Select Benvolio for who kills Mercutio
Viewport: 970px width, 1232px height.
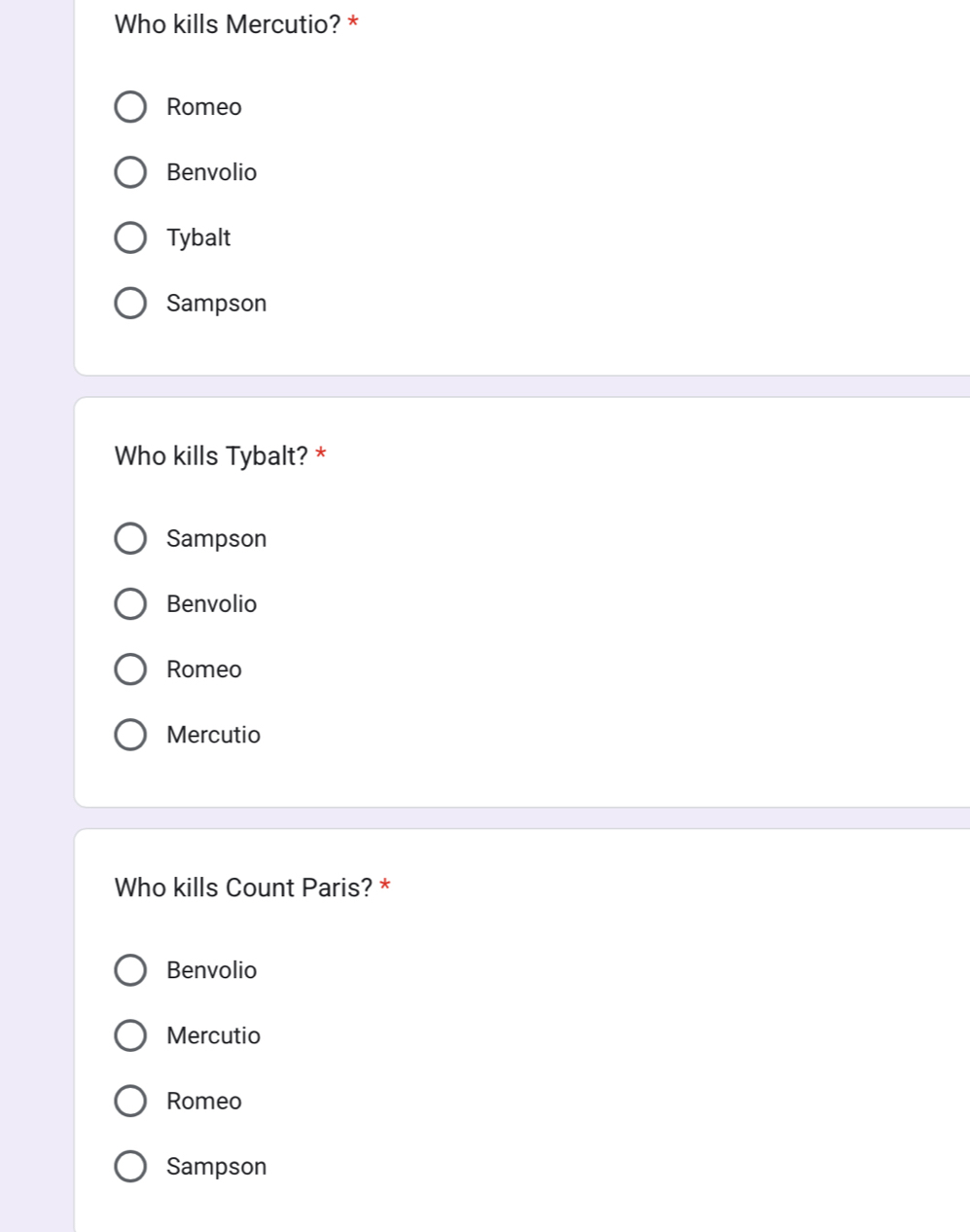(130, 172)
